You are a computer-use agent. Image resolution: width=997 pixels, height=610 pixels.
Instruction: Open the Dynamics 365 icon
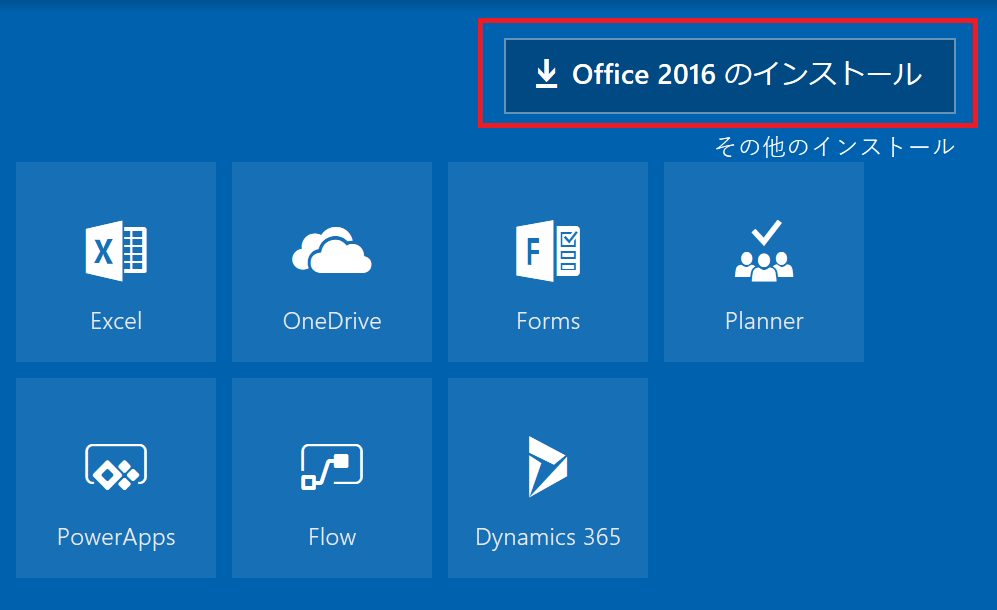(x=547, y=466)
